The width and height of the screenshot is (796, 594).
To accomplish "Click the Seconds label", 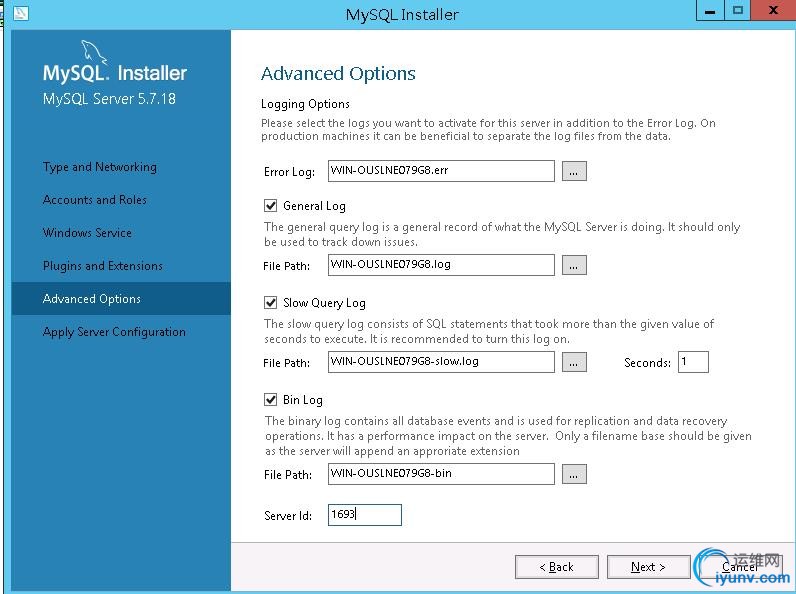I will (x=647, y=363).
